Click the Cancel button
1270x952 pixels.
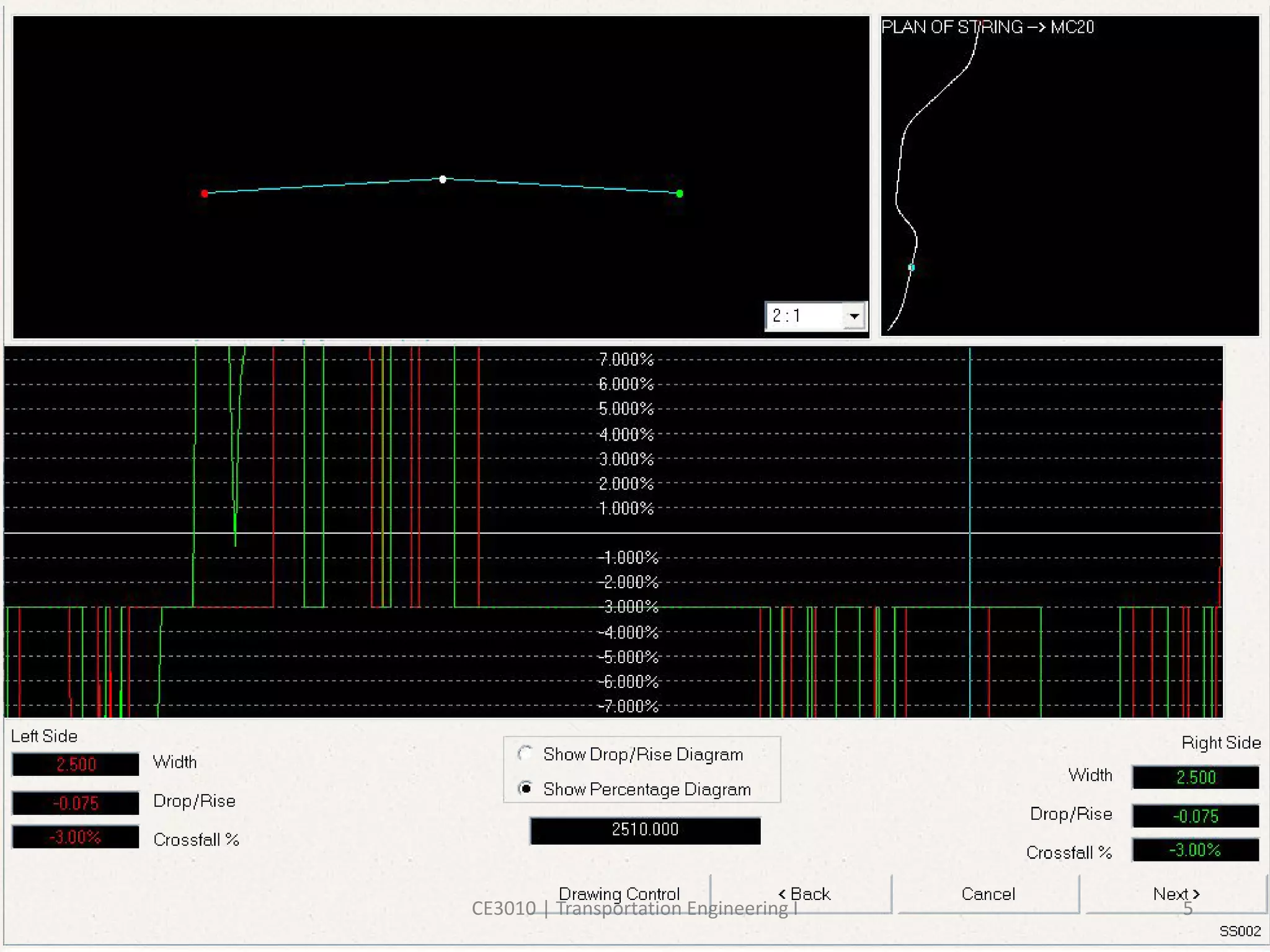coord(988,894)
